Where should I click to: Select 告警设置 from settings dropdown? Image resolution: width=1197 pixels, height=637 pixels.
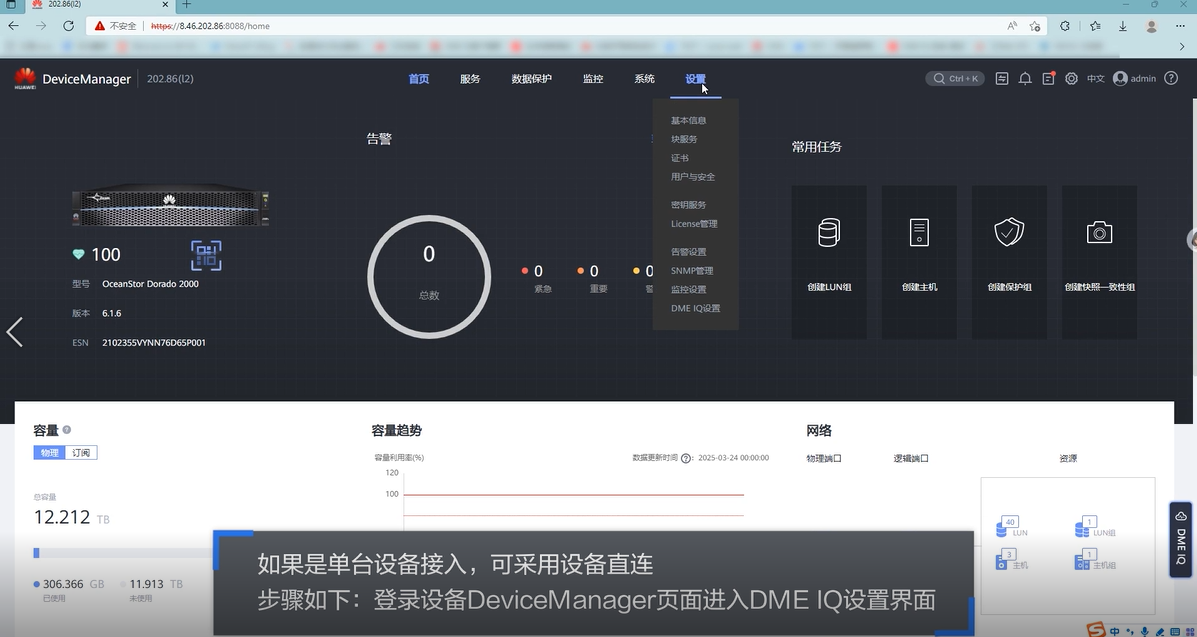point(689,252)
